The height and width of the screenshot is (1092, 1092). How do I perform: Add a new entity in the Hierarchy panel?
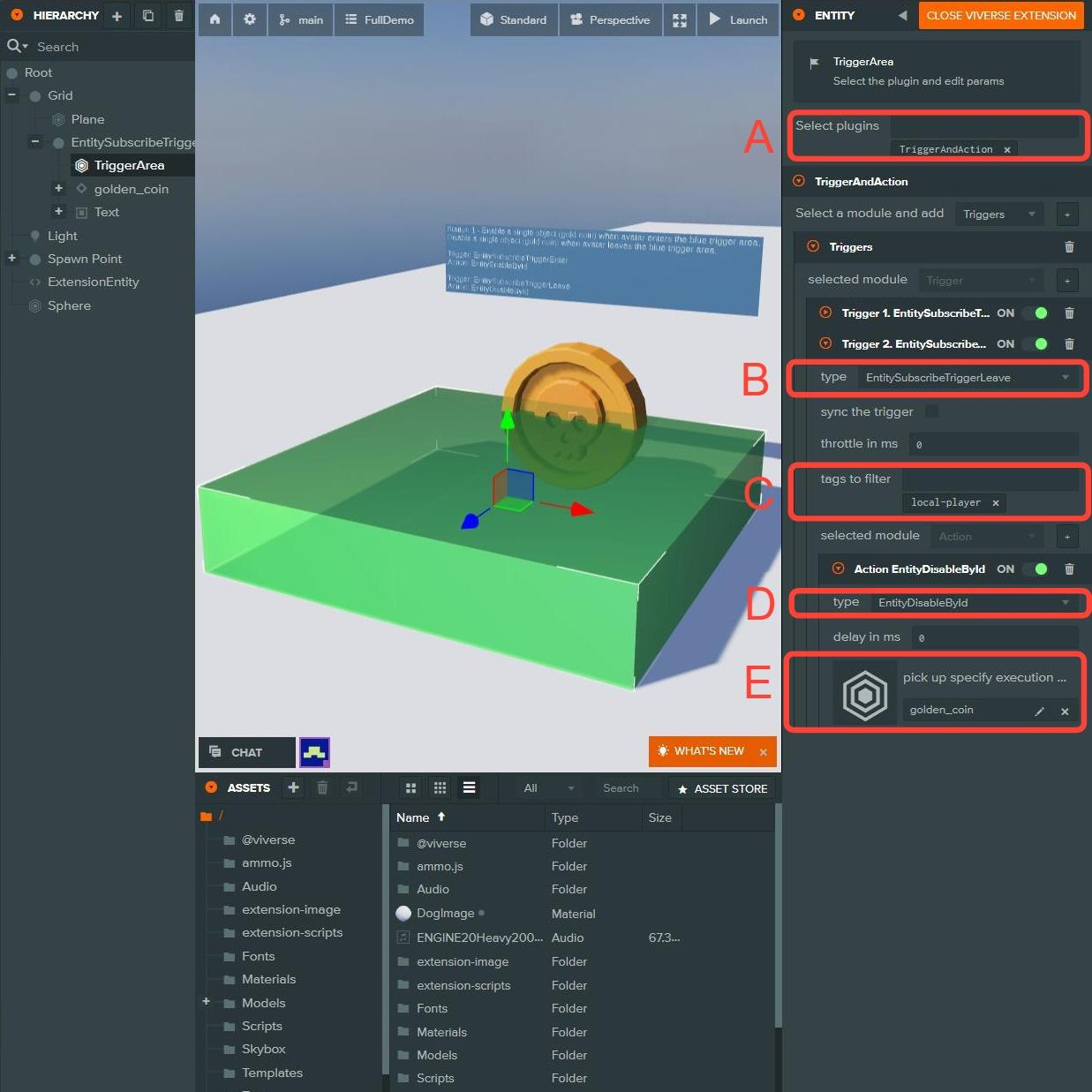(x=117, y=16)
